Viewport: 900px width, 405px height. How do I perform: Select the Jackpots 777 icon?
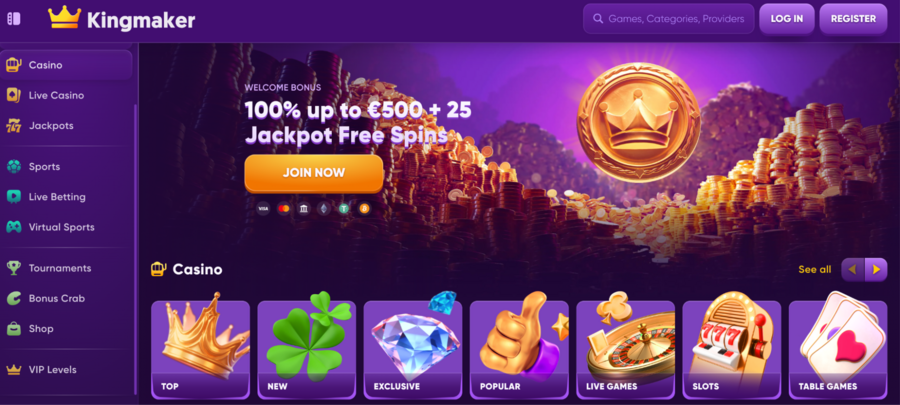(13, 126)
